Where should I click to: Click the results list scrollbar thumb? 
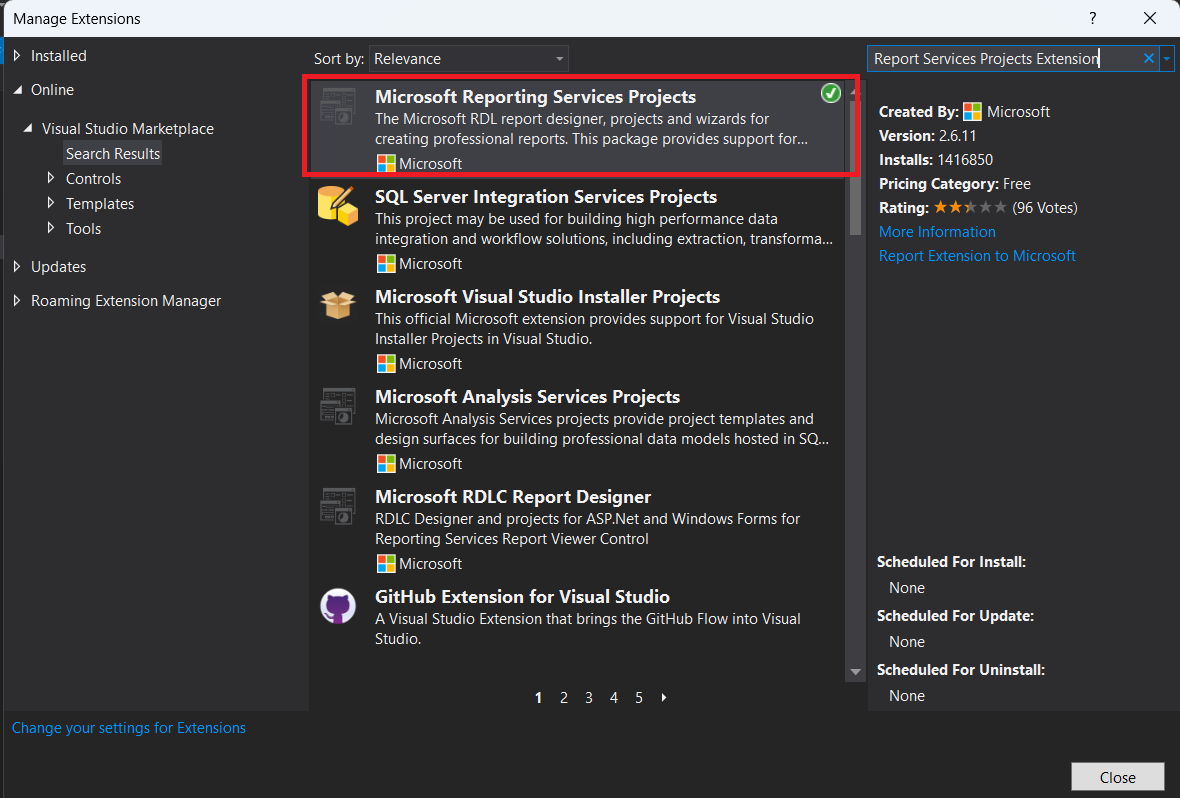855,167
